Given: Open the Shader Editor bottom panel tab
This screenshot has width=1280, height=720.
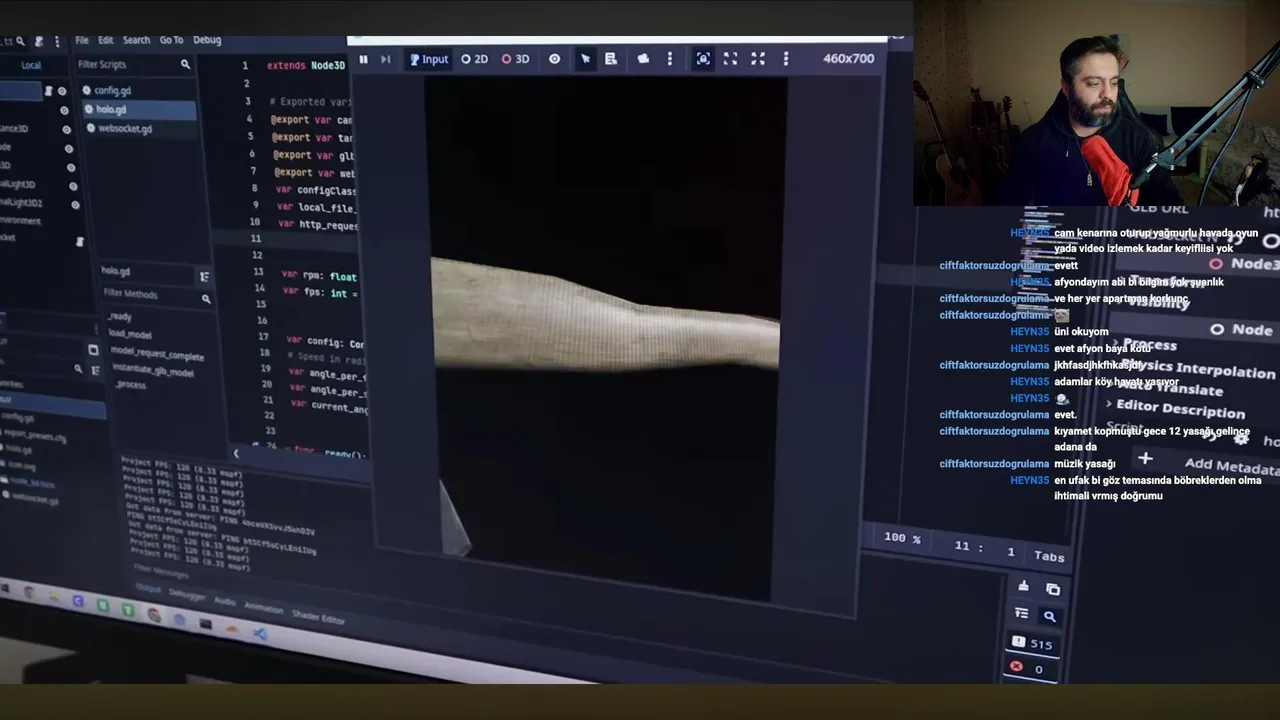Looking at the screenshot, I should [x=318, y=617].
